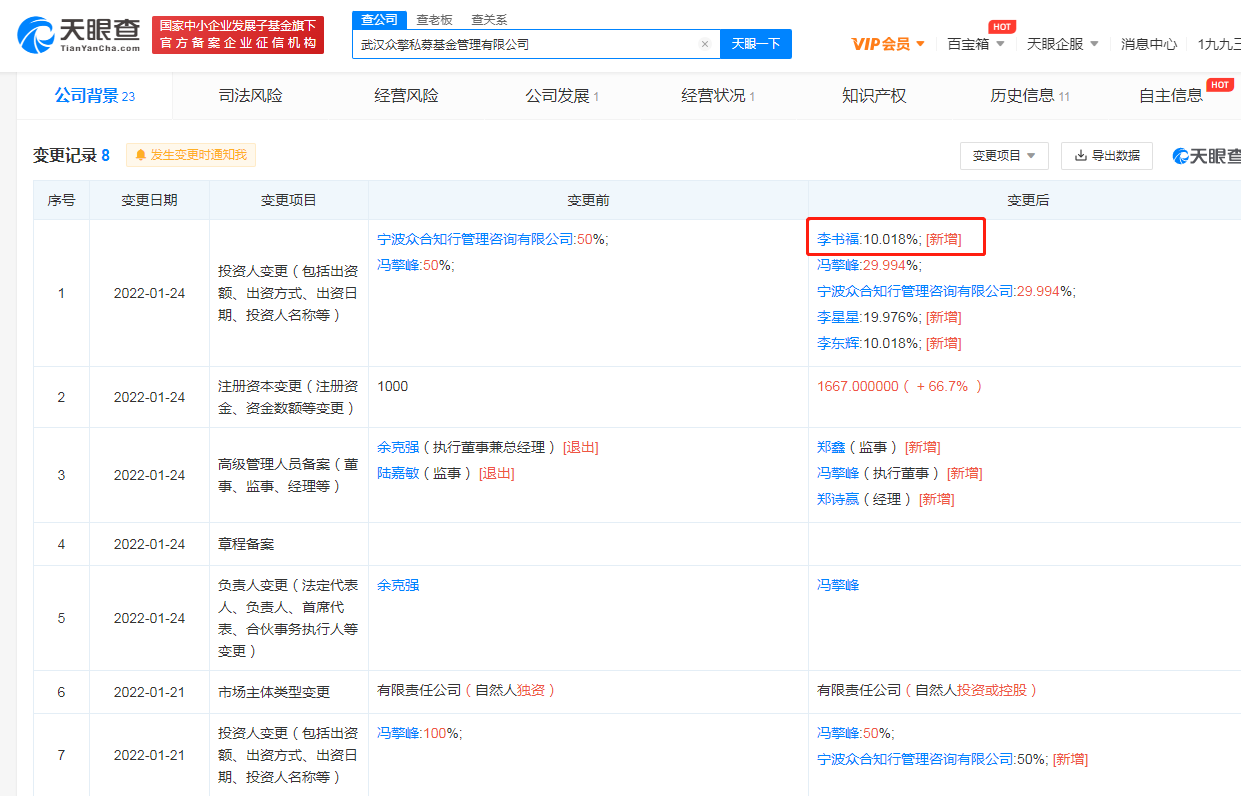The image size is (1241, 796).
Task: Click into the company search input field
Action: click(525, 44)
